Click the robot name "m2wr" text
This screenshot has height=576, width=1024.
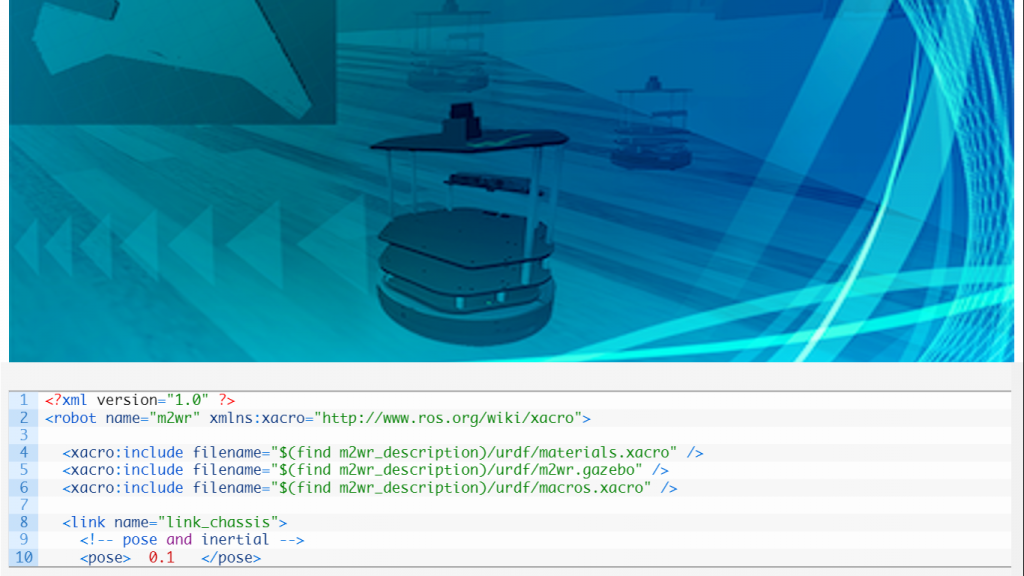pos(174,417)
